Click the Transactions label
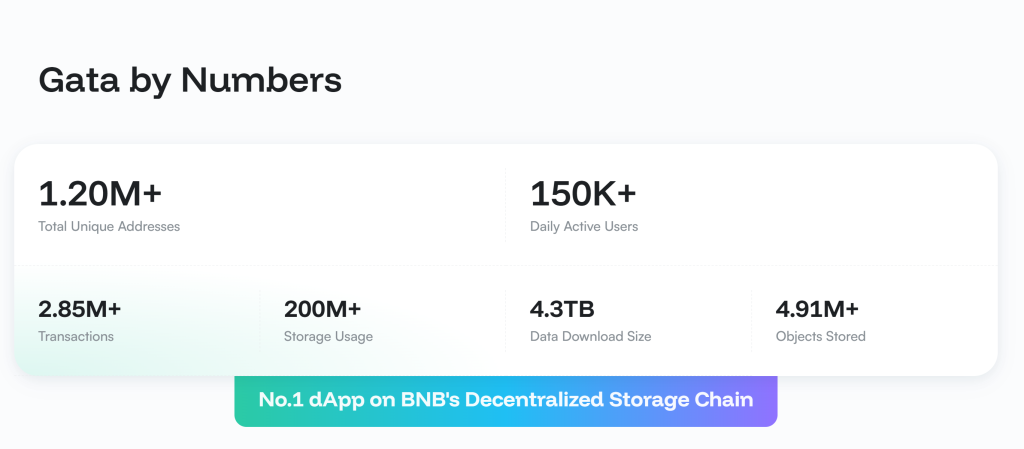The image size is (1024, 449). 76,336
